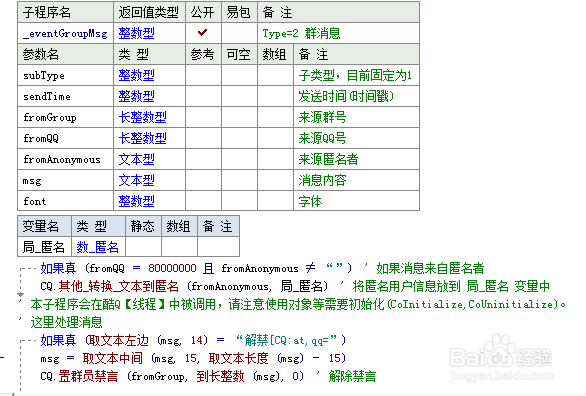586x396 pixels.
Task: Click type 整数型 in font row
Action: (x=136, y=201)
